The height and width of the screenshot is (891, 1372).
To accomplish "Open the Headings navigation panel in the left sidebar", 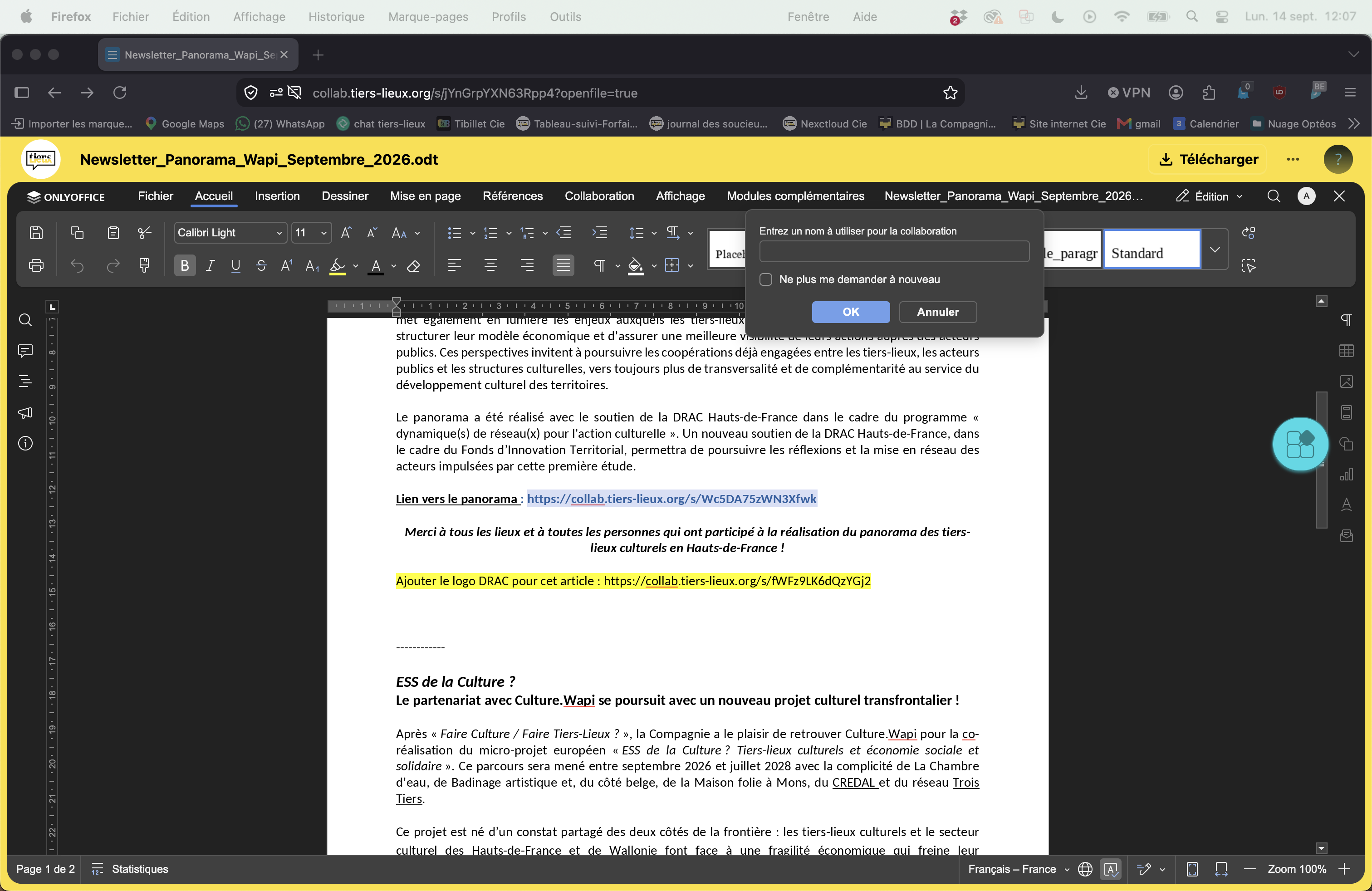I will 25,381.
